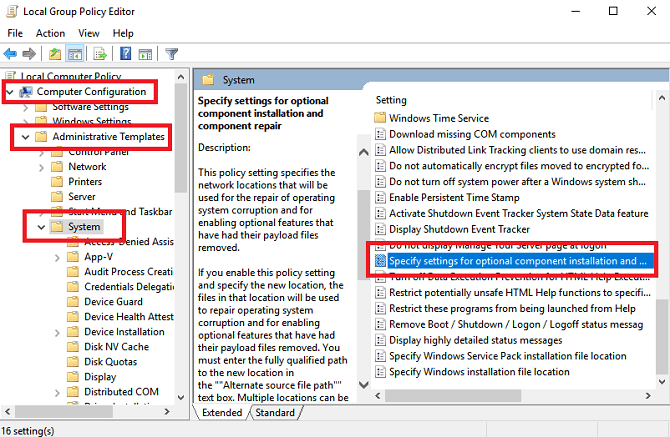The height and width of the screenshot is (437, 670).
Task: Click the Filter funnel toolbar icon
Action: [171, 54]
